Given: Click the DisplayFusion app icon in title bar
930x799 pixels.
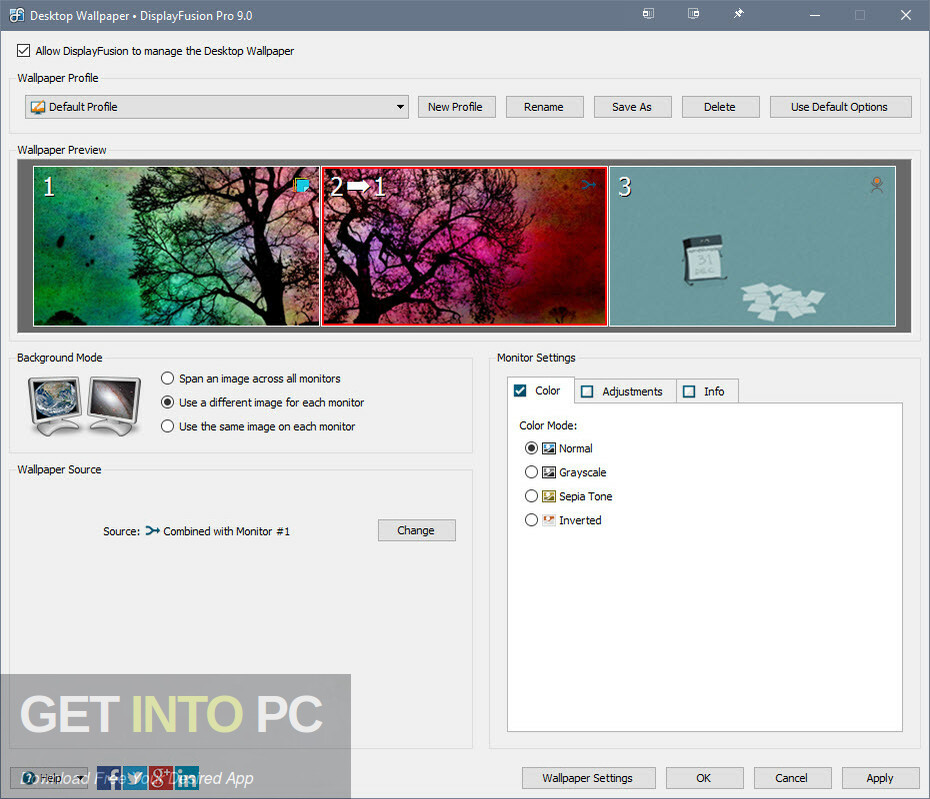Looking at the screenshot, I should coord(17,15).
